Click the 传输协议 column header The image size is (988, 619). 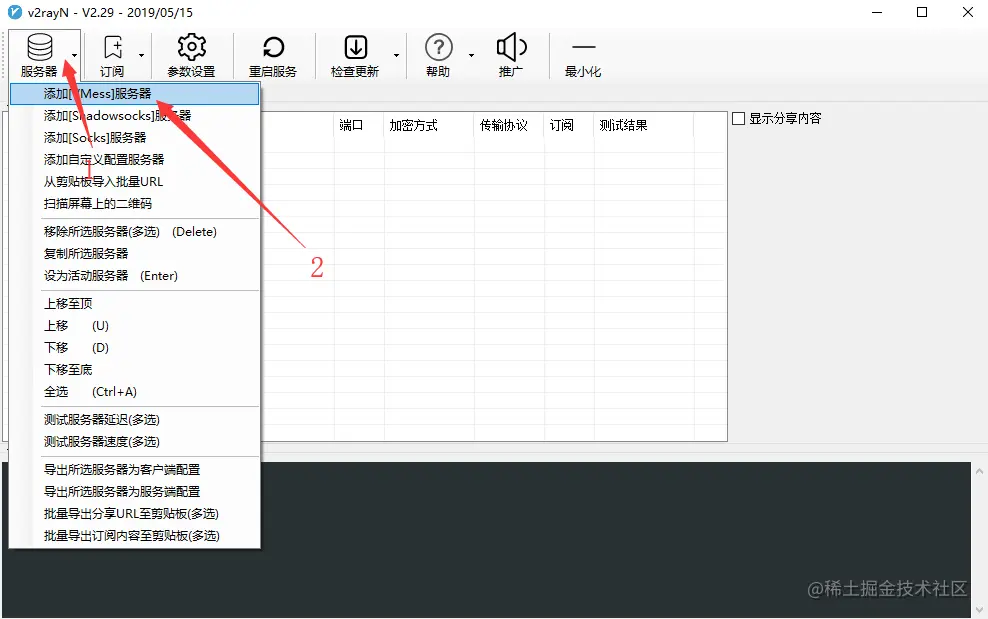509,125
